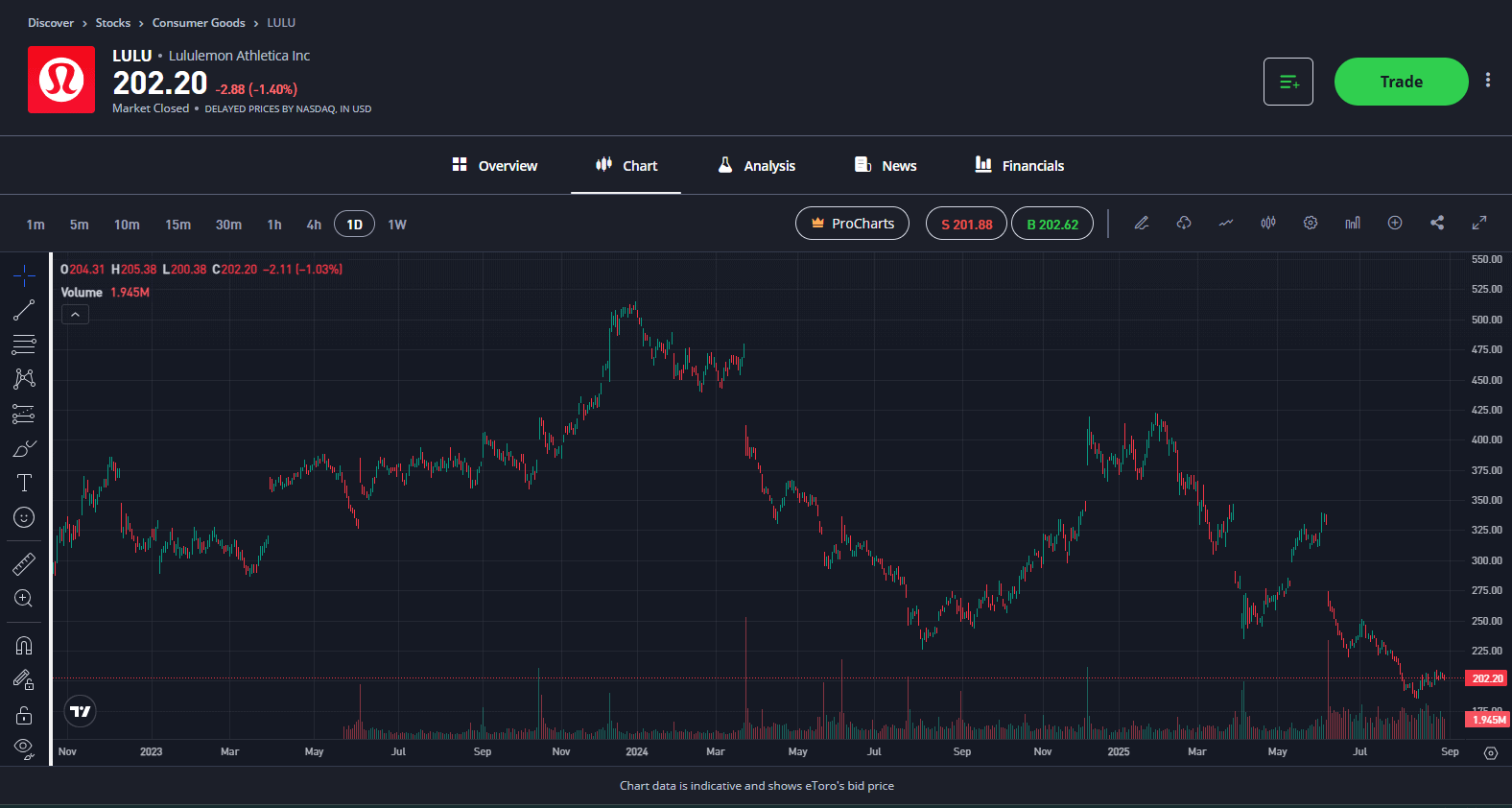Open the emoji icons tool

coord(24,517)
